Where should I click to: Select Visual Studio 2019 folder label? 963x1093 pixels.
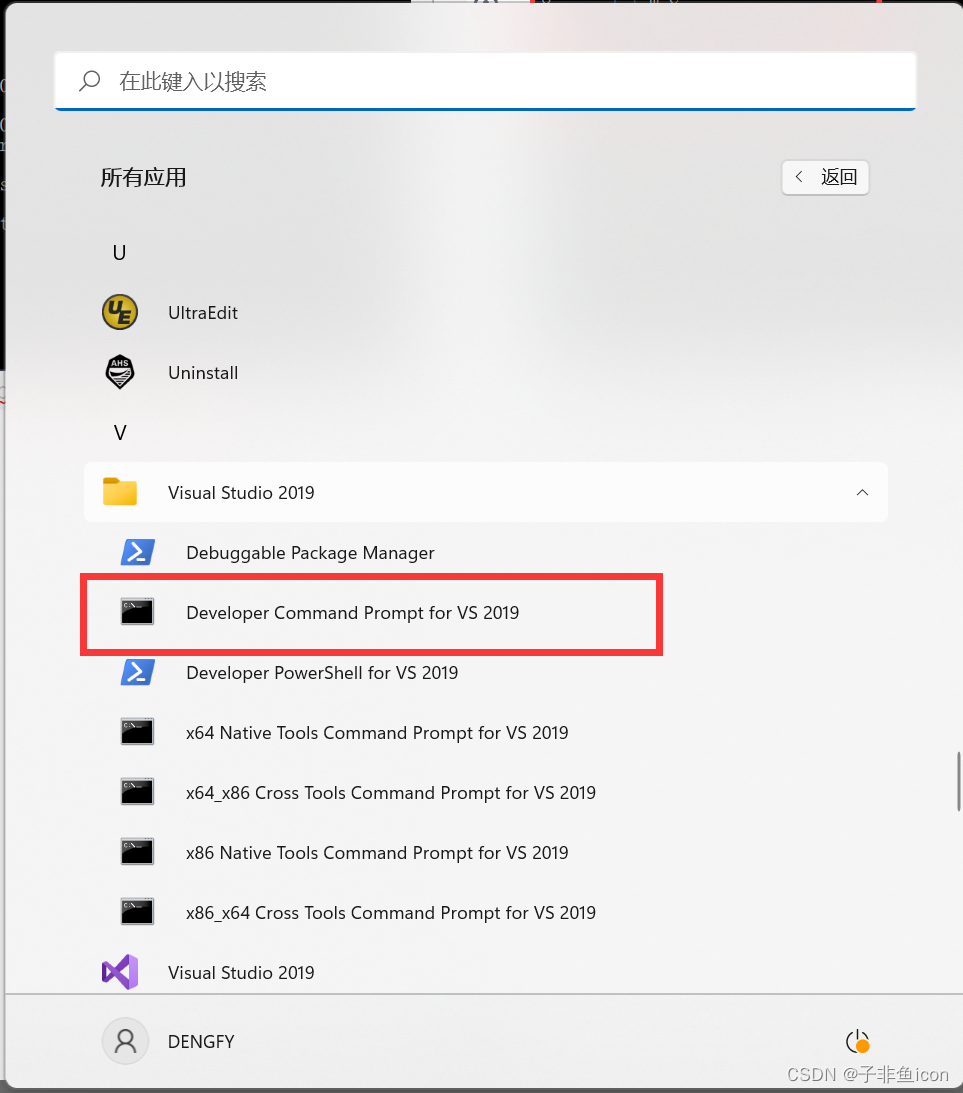coord(241,492)
